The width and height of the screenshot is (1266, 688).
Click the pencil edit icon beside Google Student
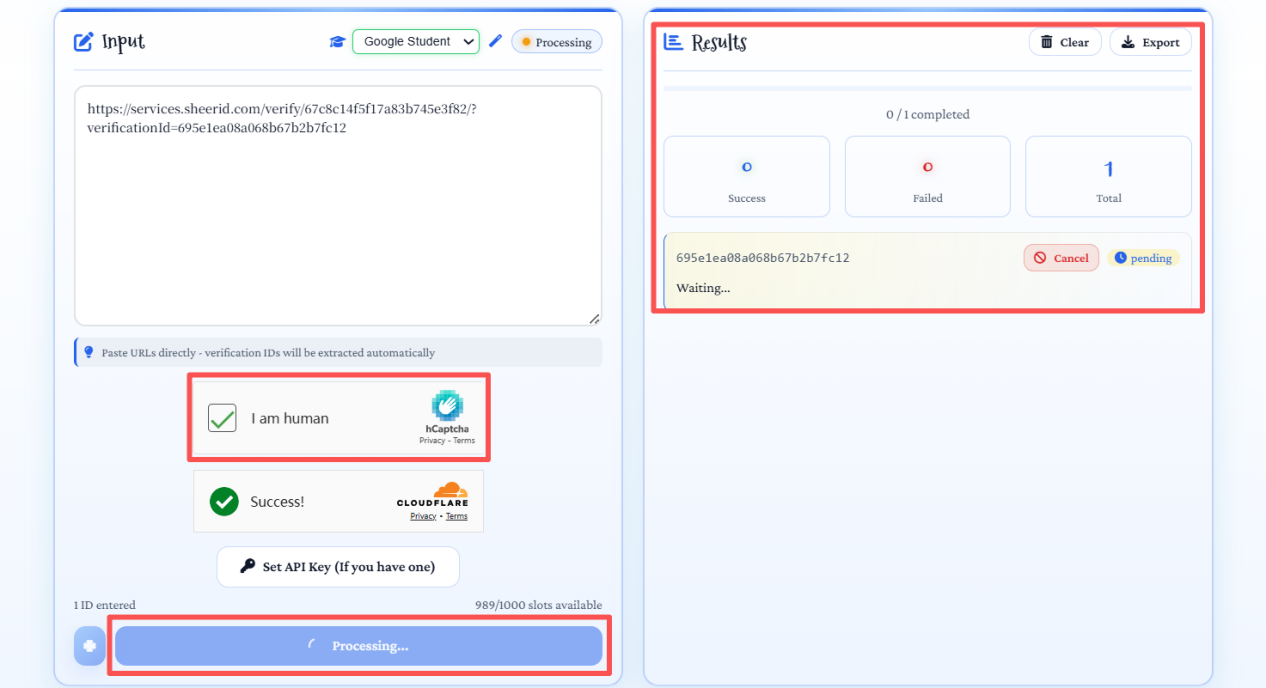[x=495, y=42]
